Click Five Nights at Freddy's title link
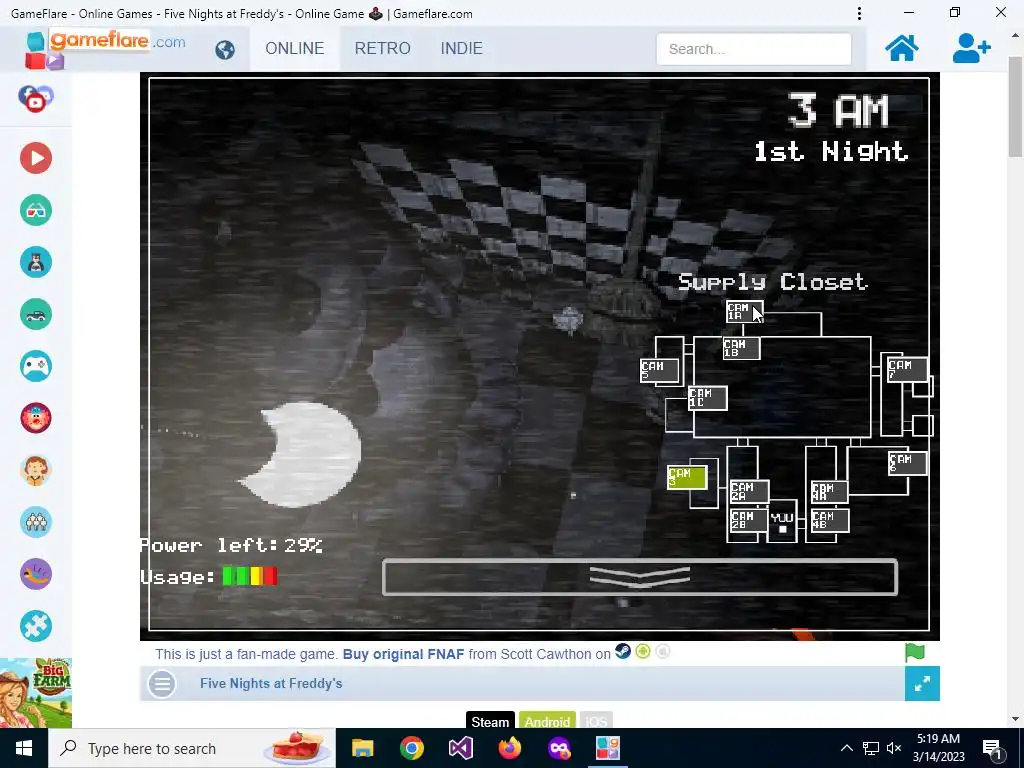The height and width of the screenshot is (768, 1024). tap(271, 684)
